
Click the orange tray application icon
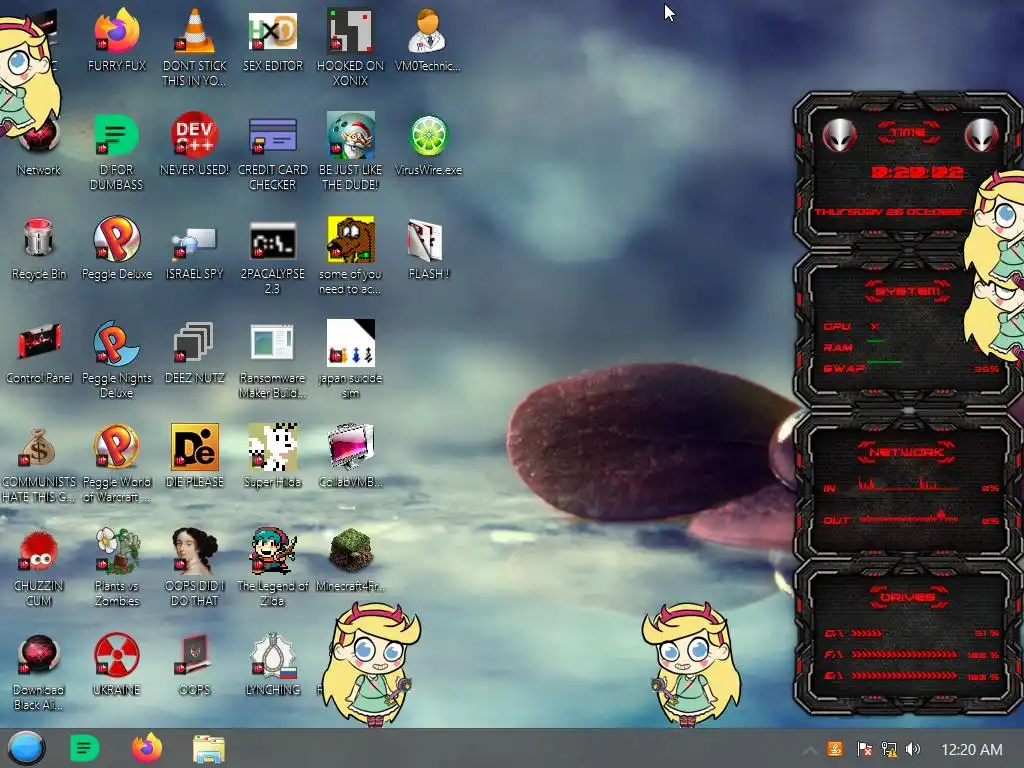pyautogui.click(x=835, y=749)
